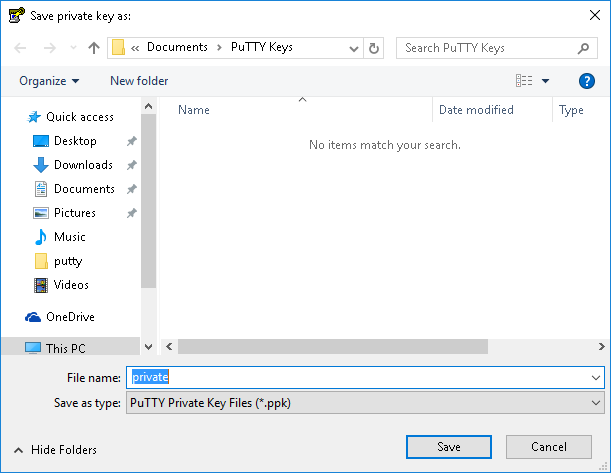Click navigation pane scroll down arrow
Image resolution: width=611 pixels, height=473 pixels.
point(148,347)
